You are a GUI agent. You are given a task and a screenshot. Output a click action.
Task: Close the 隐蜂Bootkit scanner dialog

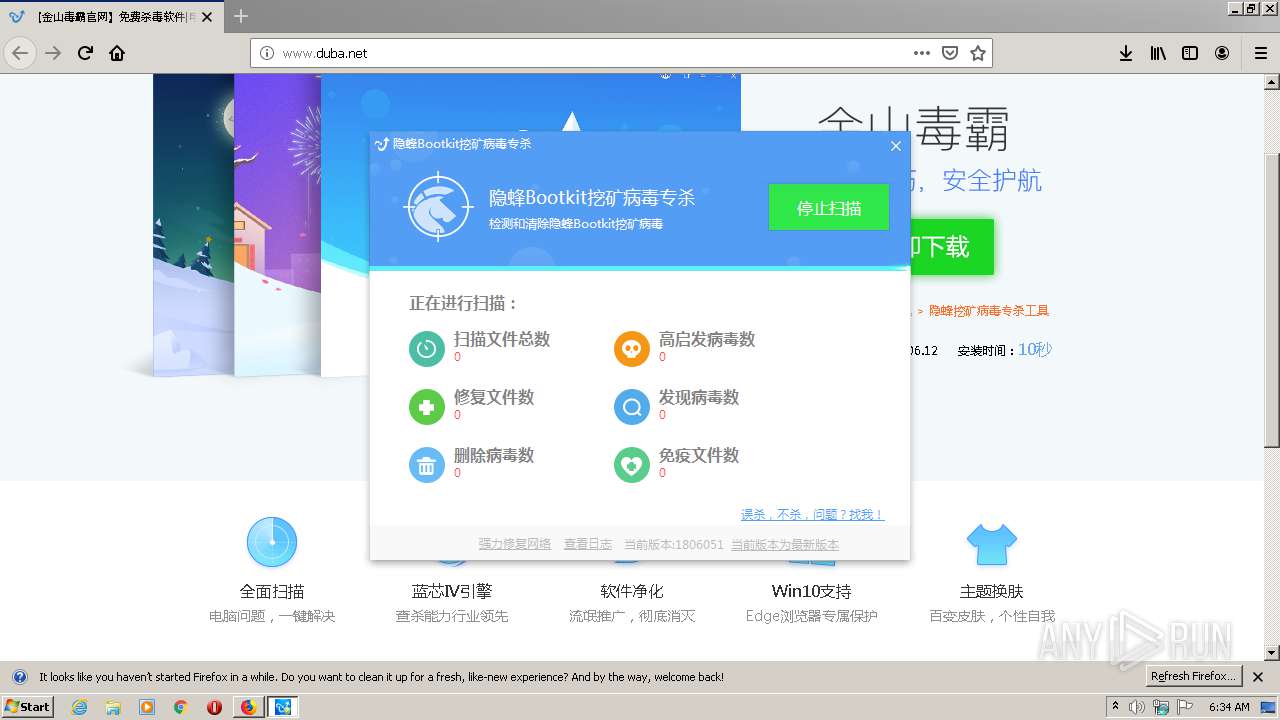895,146
